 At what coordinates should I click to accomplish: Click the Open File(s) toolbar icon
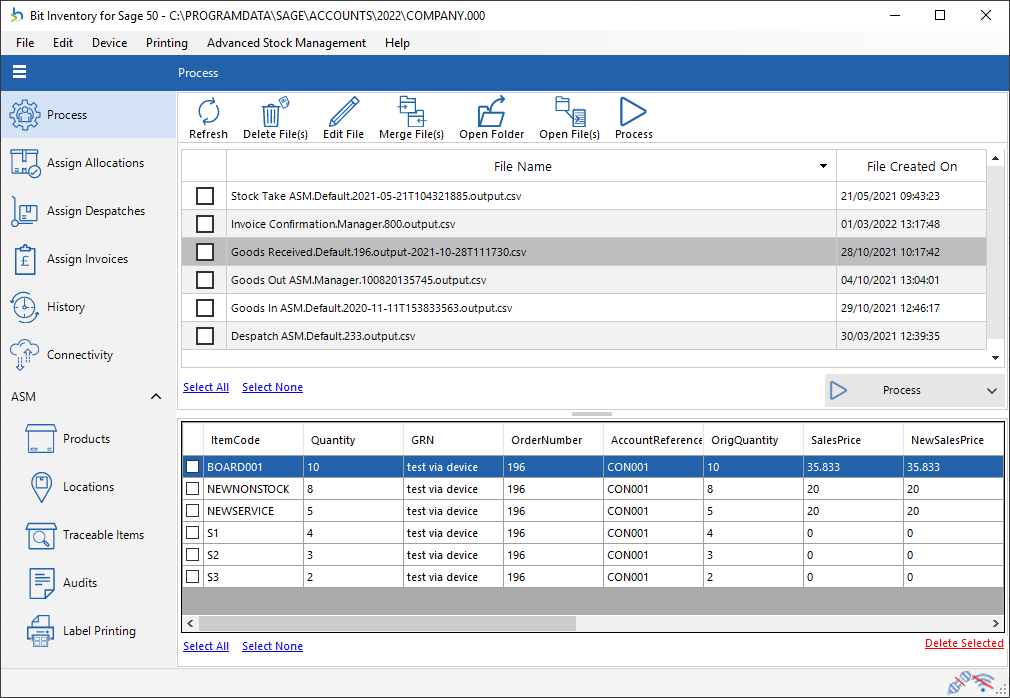[569, 112]
